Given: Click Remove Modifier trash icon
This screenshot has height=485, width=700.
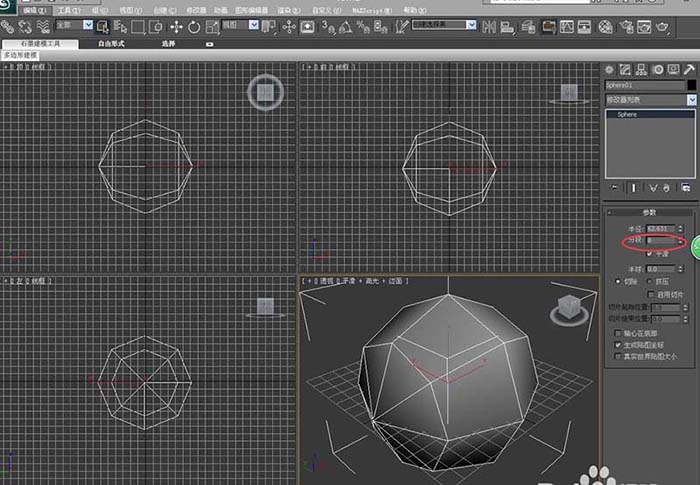Looking at the screenshot, I should (666, 188).
